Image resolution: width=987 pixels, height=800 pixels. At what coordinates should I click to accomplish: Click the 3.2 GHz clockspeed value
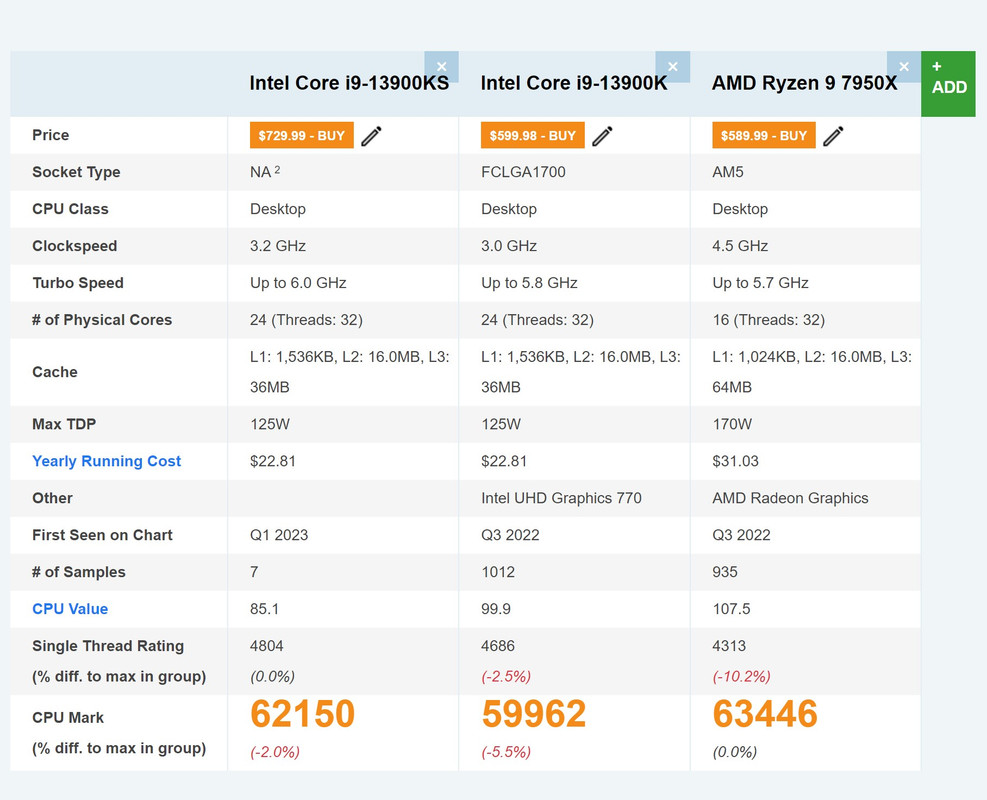coord(278,245)
